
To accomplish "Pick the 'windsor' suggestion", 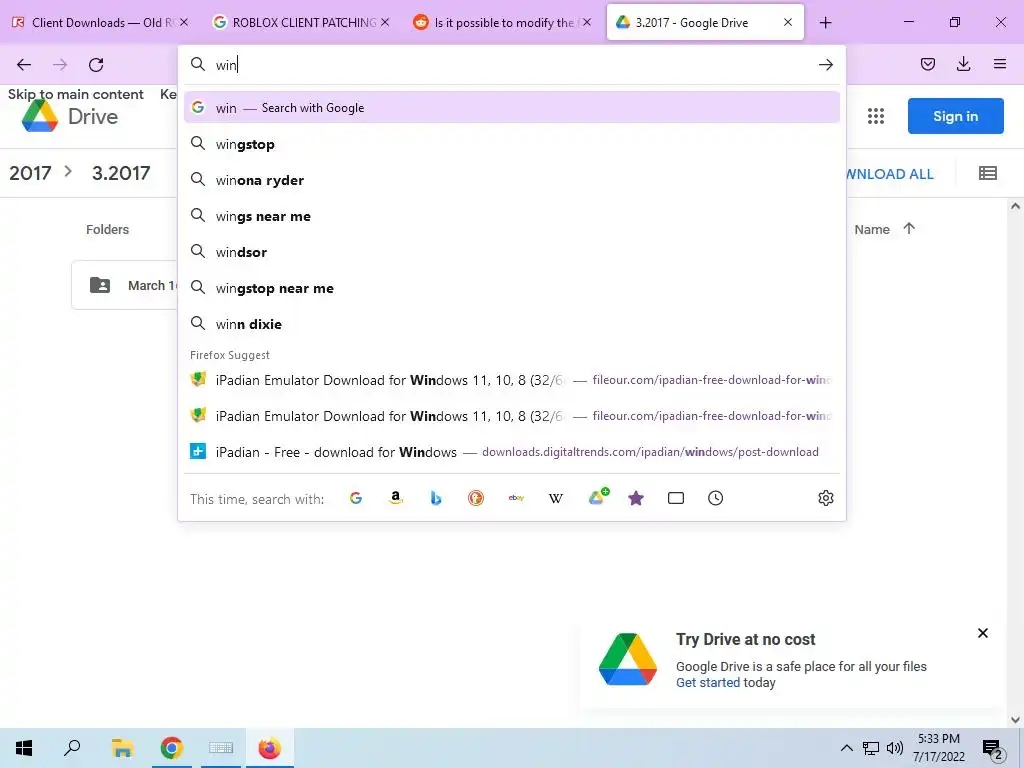I will tap(511, 251).
